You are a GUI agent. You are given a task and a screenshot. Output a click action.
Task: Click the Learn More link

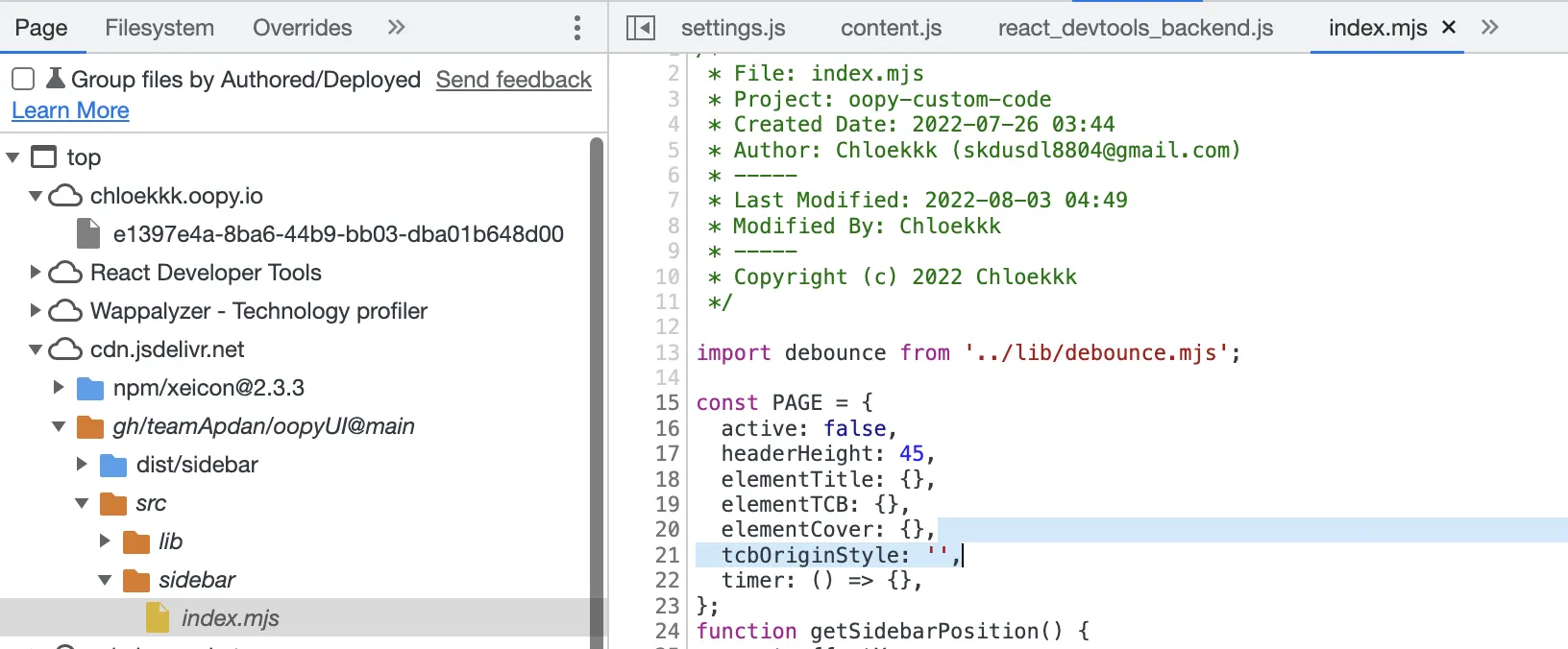click(70, 110)
